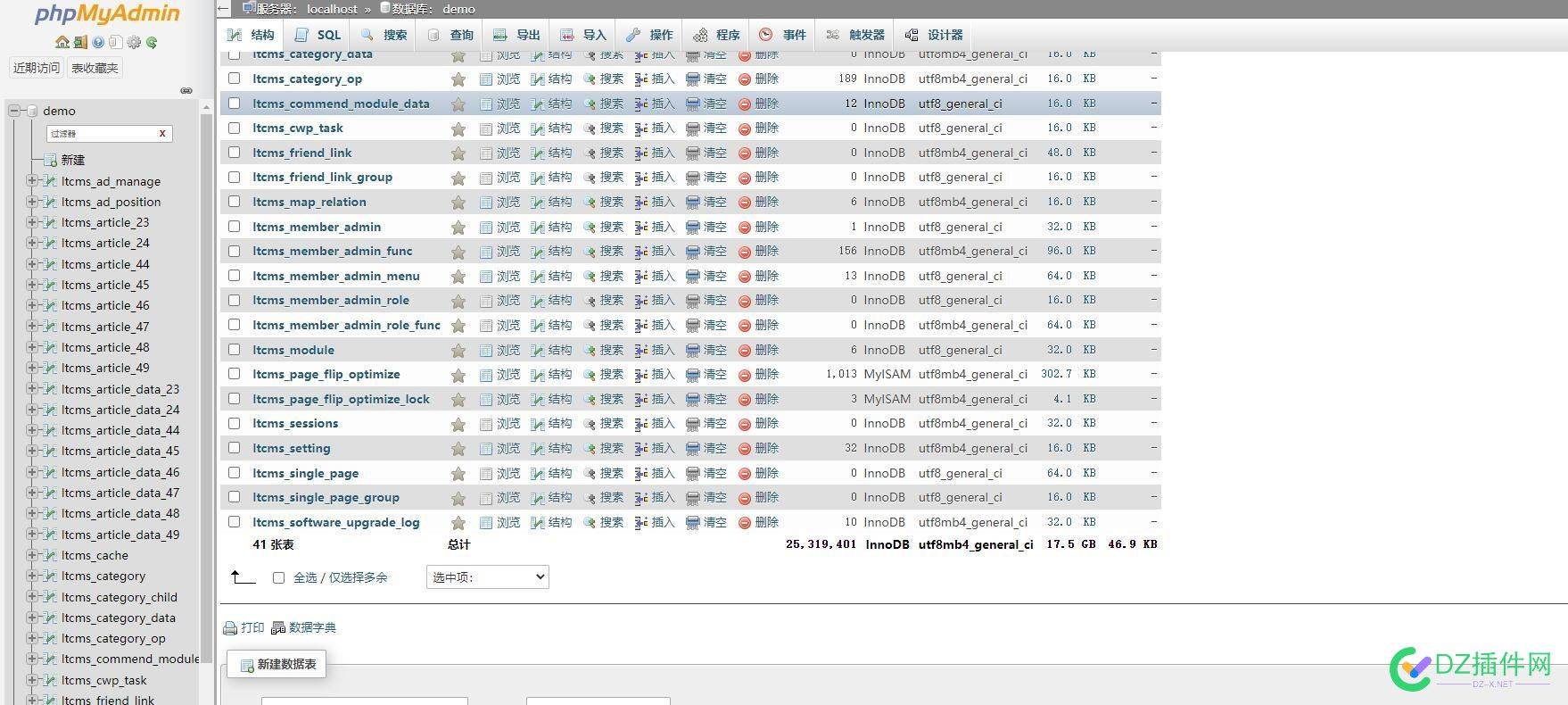Favorite star for ltcms_member_admin_role row

click(458, 302)
